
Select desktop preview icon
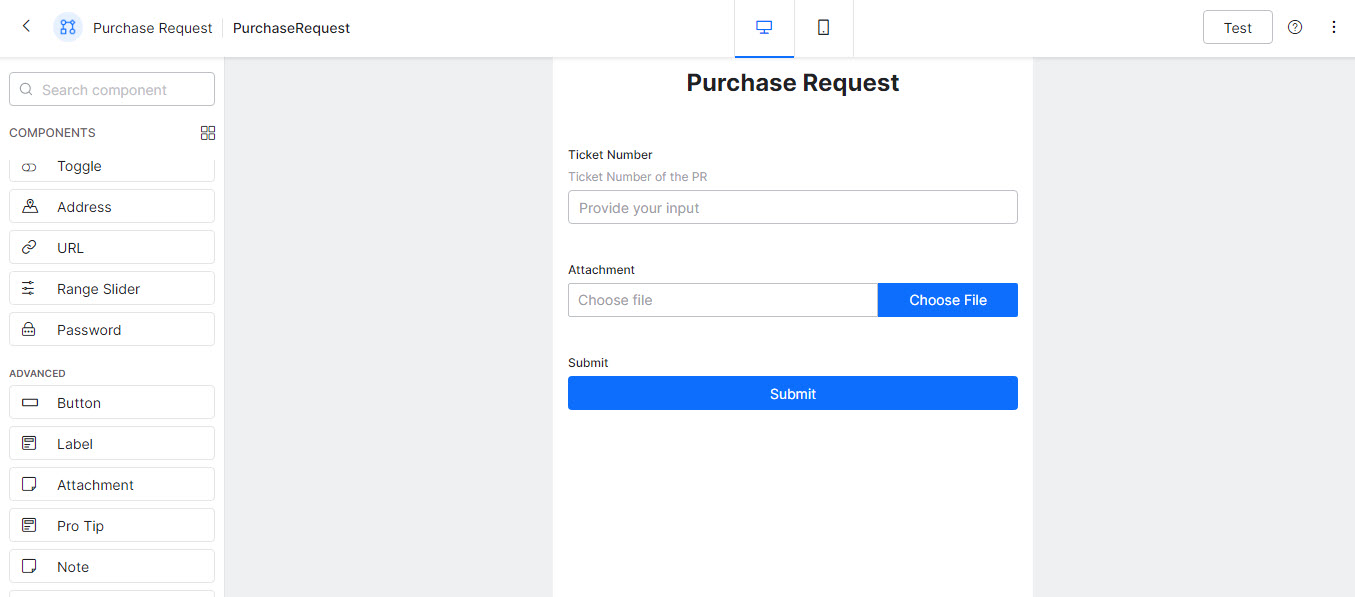tap(763, 27)
